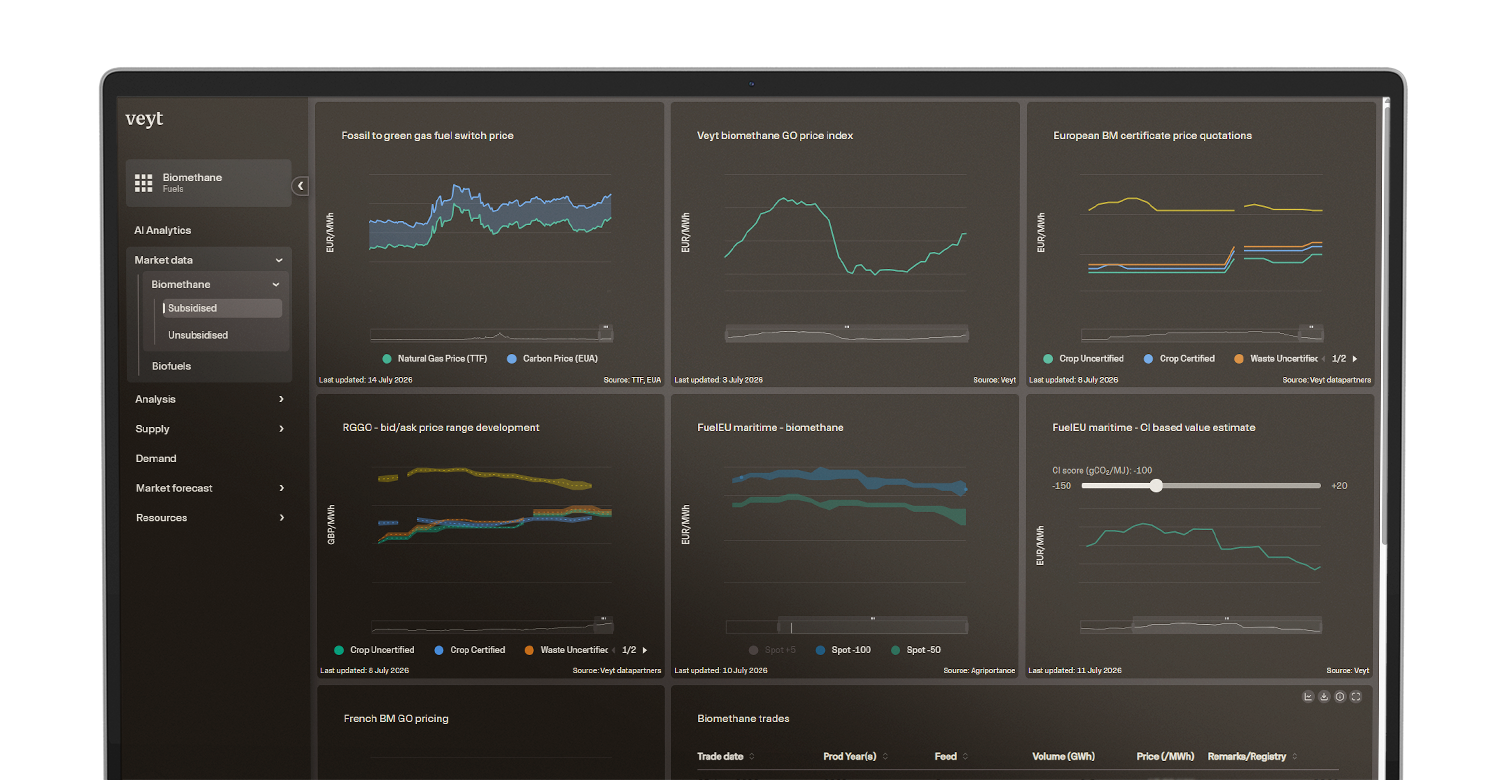Toggle Natural Gas Price (TTF) series

[434, 358]
